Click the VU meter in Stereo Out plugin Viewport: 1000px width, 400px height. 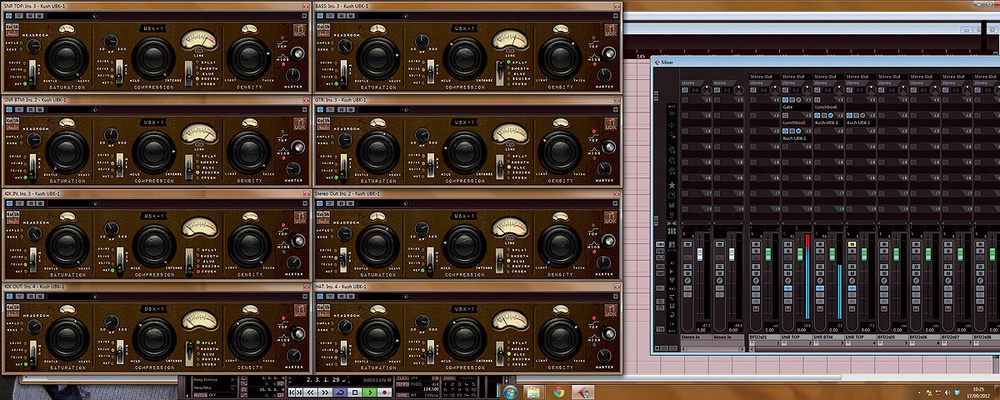[509, 226]
